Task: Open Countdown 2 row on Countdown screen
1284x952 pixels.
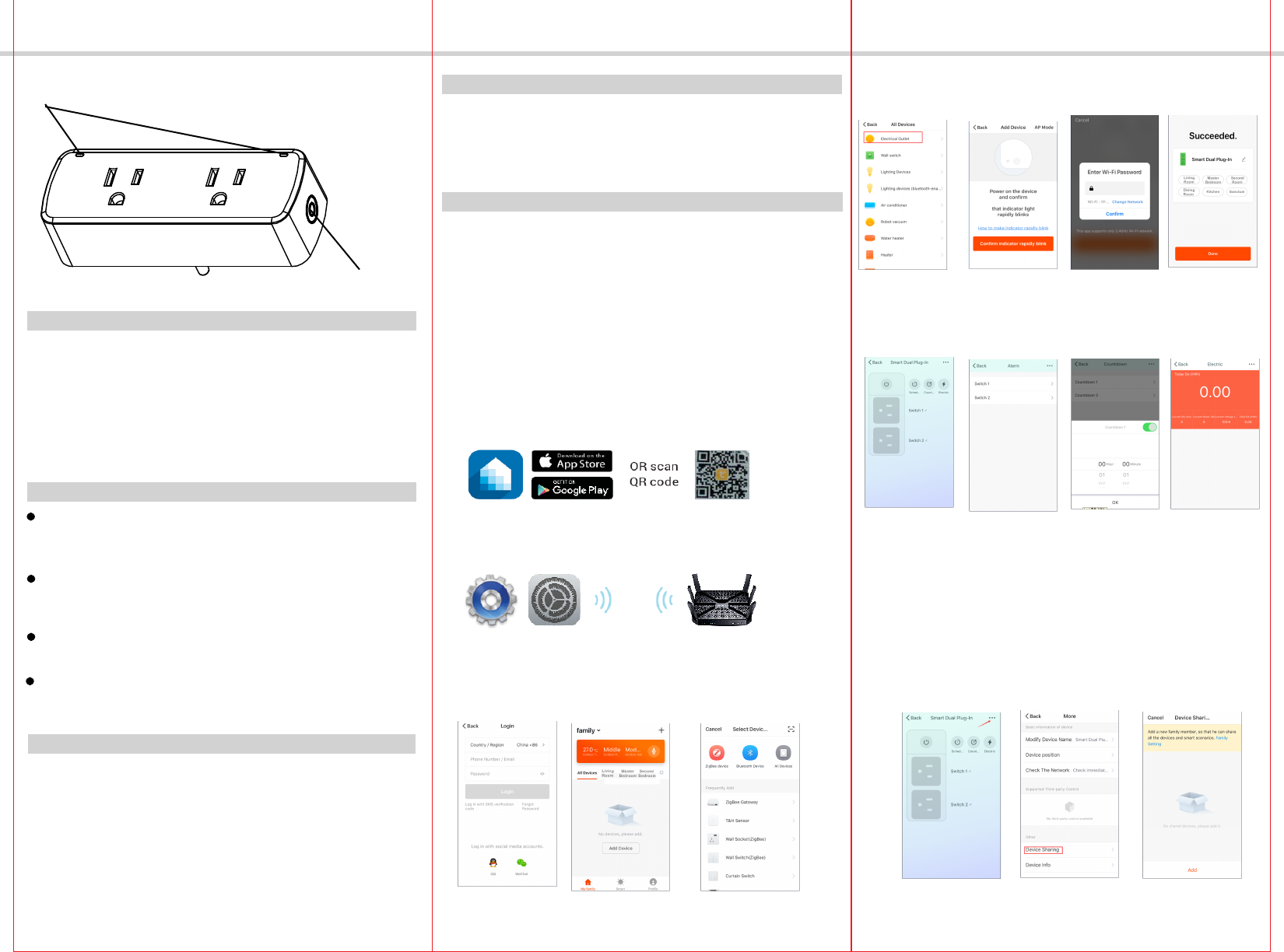Action: click(1114, 395)
